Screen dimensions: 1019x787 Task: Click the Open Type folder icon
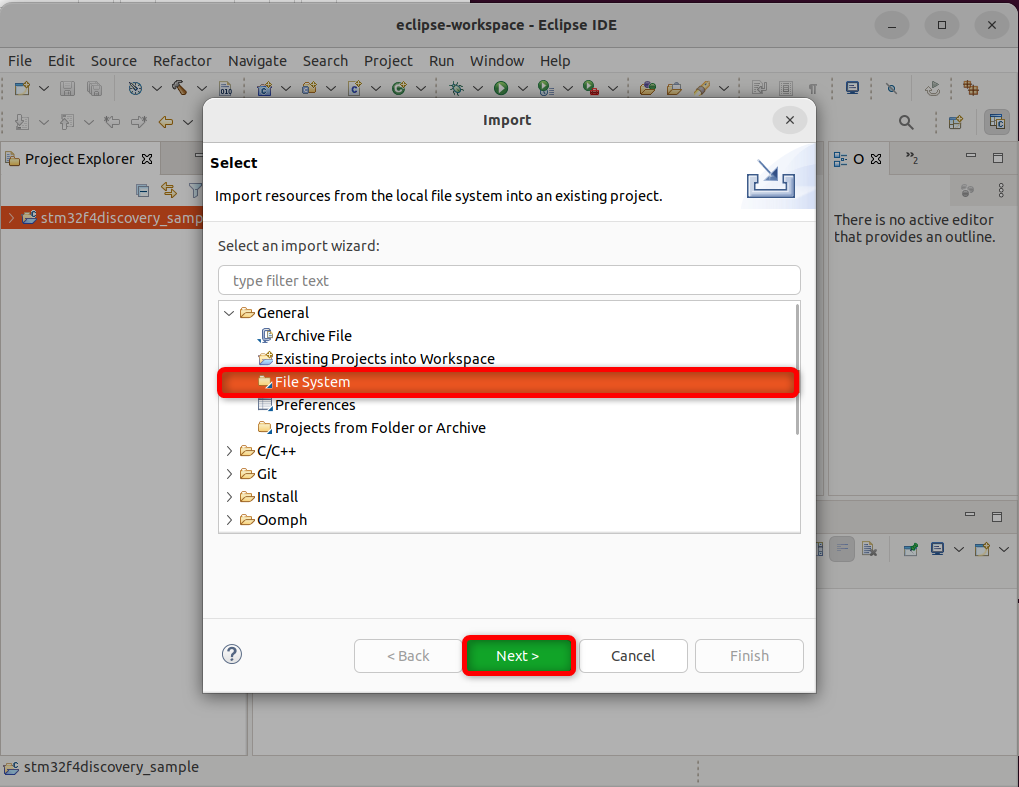[647, 88]
